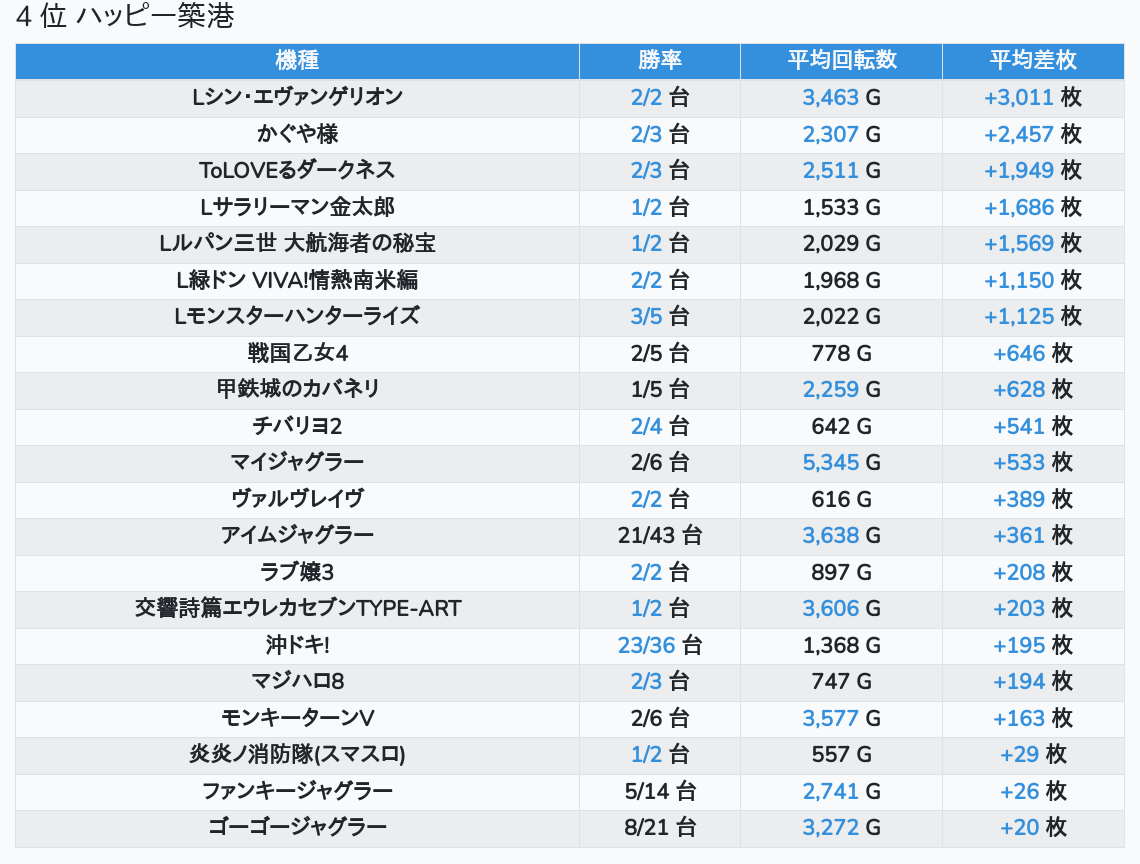Select machine name マイジャグラー

[x=297, y=463]
